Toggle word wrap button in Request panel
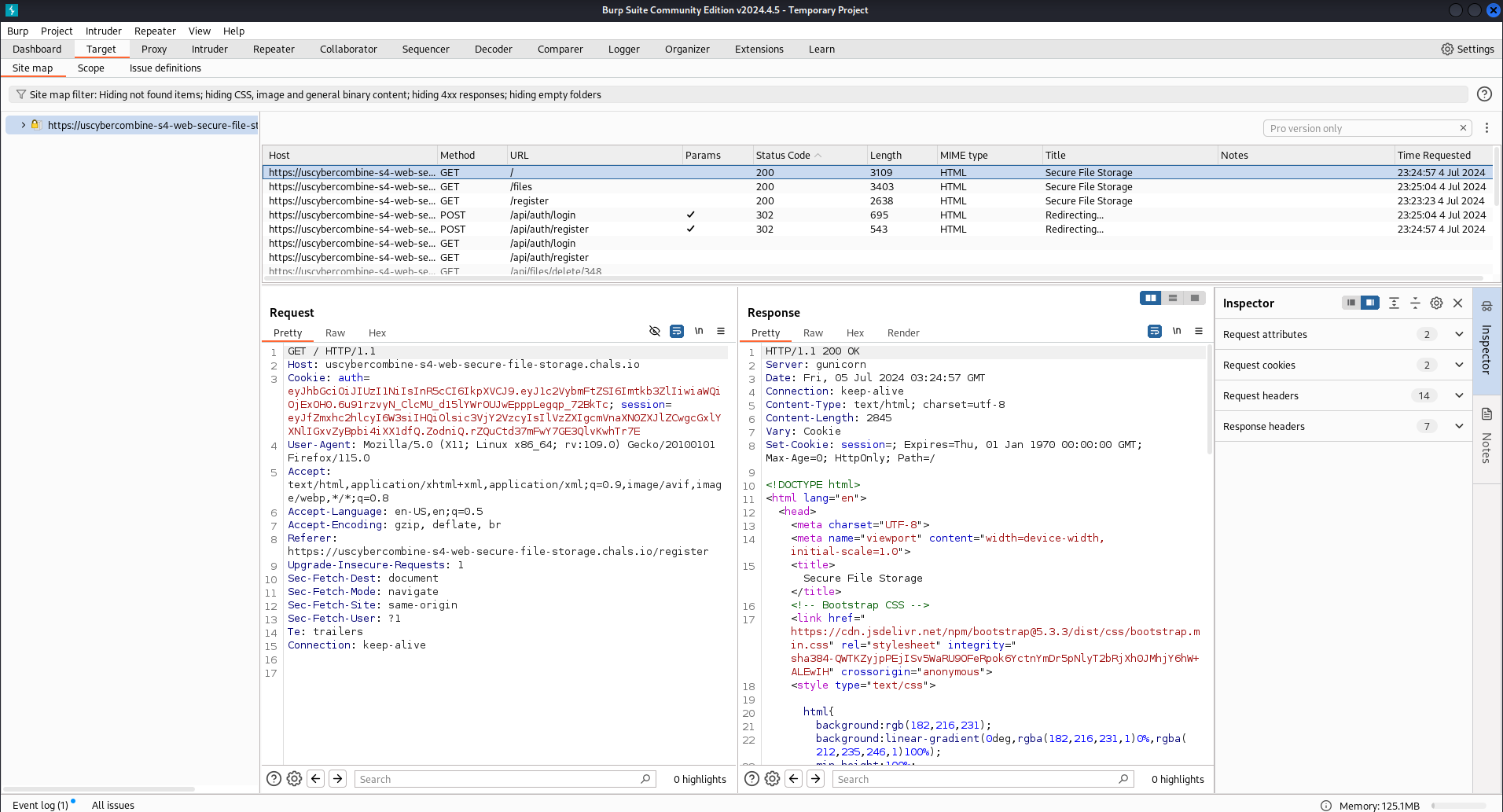 point(676,332)
